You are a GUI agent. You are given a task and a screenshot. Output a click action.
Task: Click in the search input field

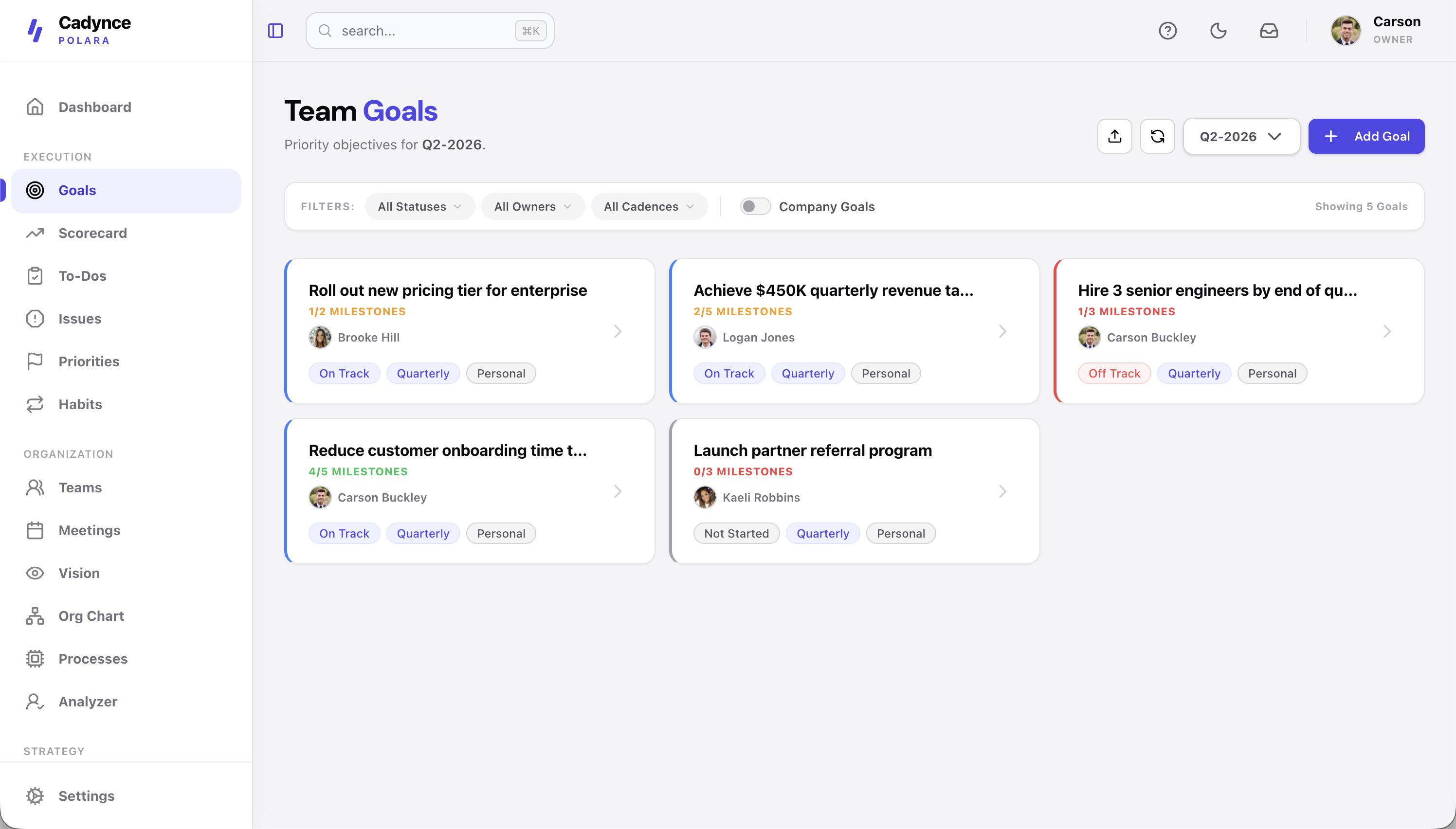click(430, 31)
